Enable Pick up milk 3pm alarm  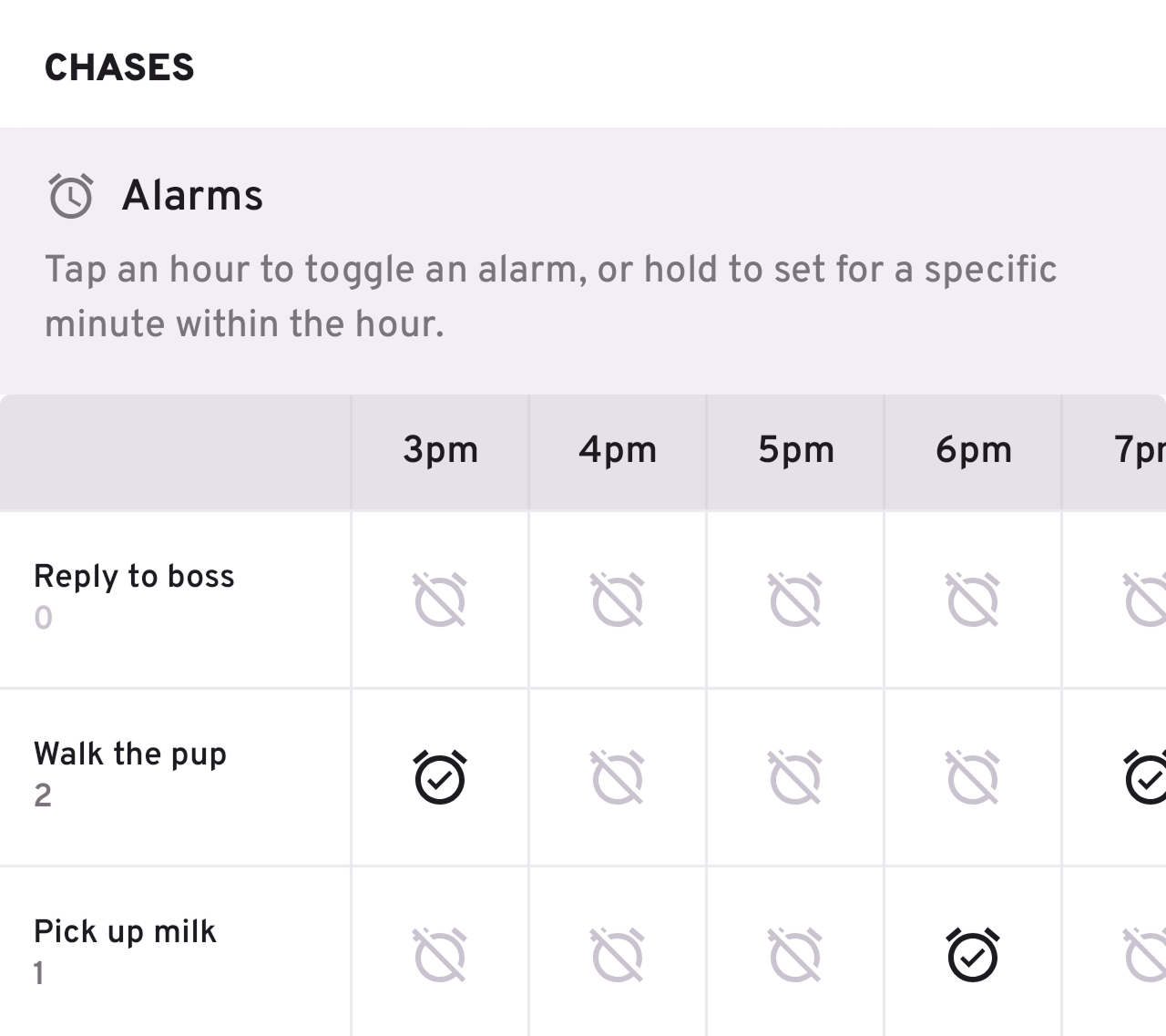(x=440, y=955)
